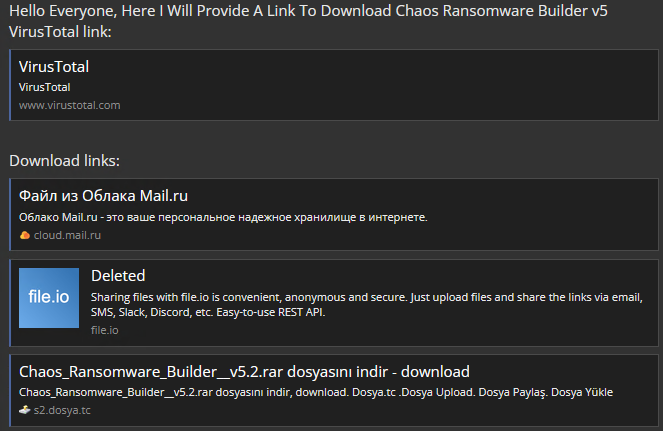Click the s2.dosya.tc site favicon

25,410
